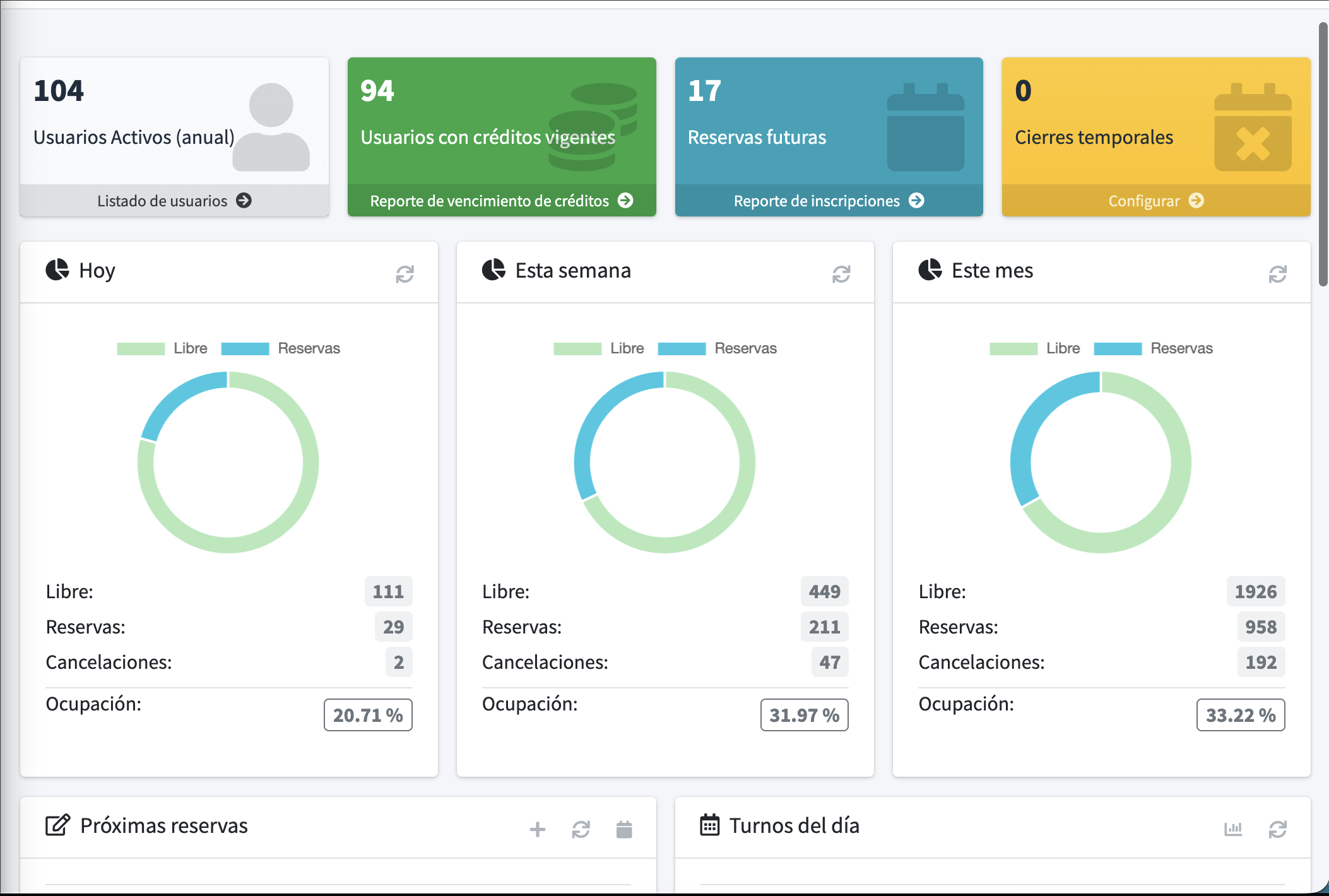Click the 17 Reservas futuras count

point(704,91)
